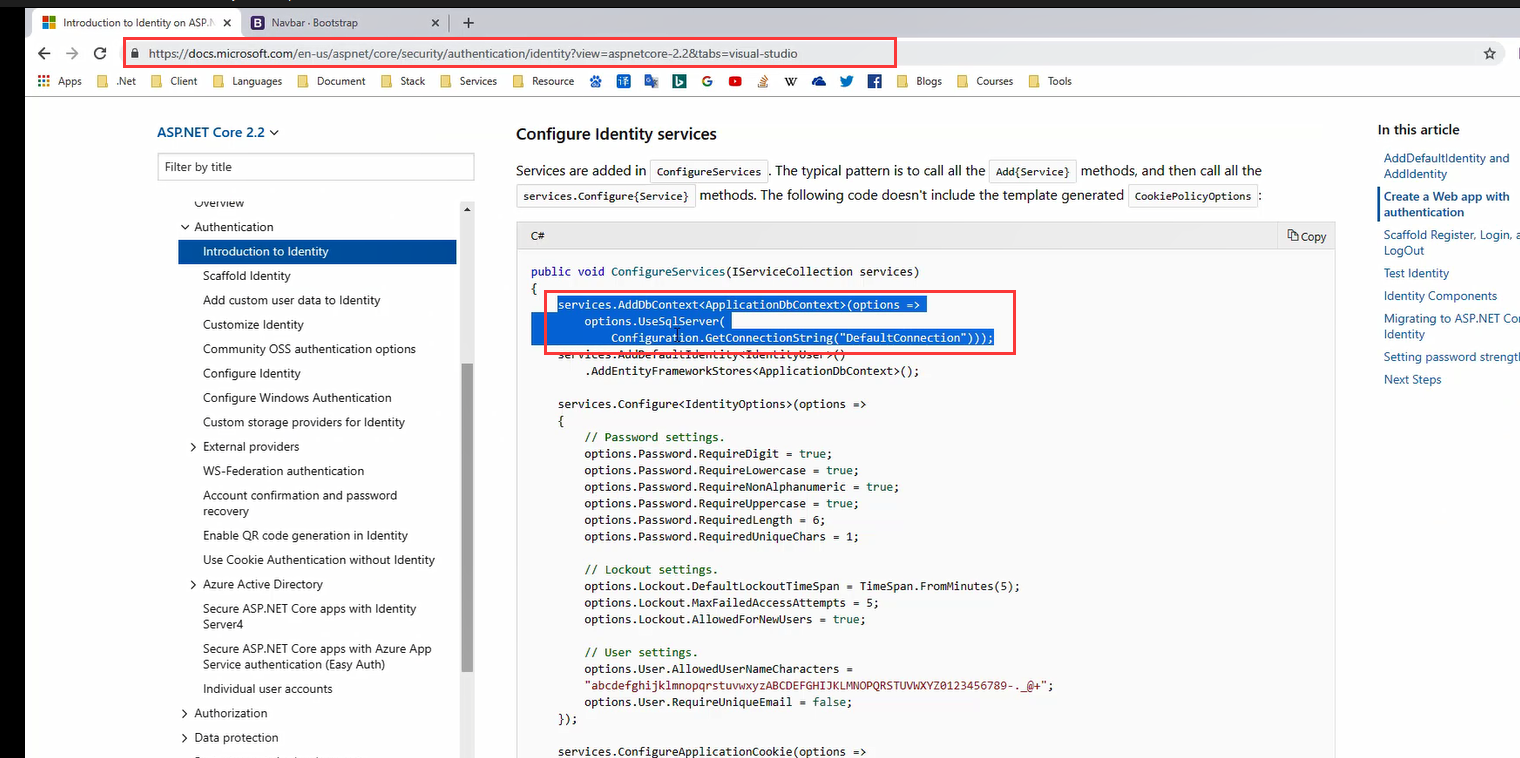Open the Google bookmark icon
The image size is (1520, 758).
707,81
